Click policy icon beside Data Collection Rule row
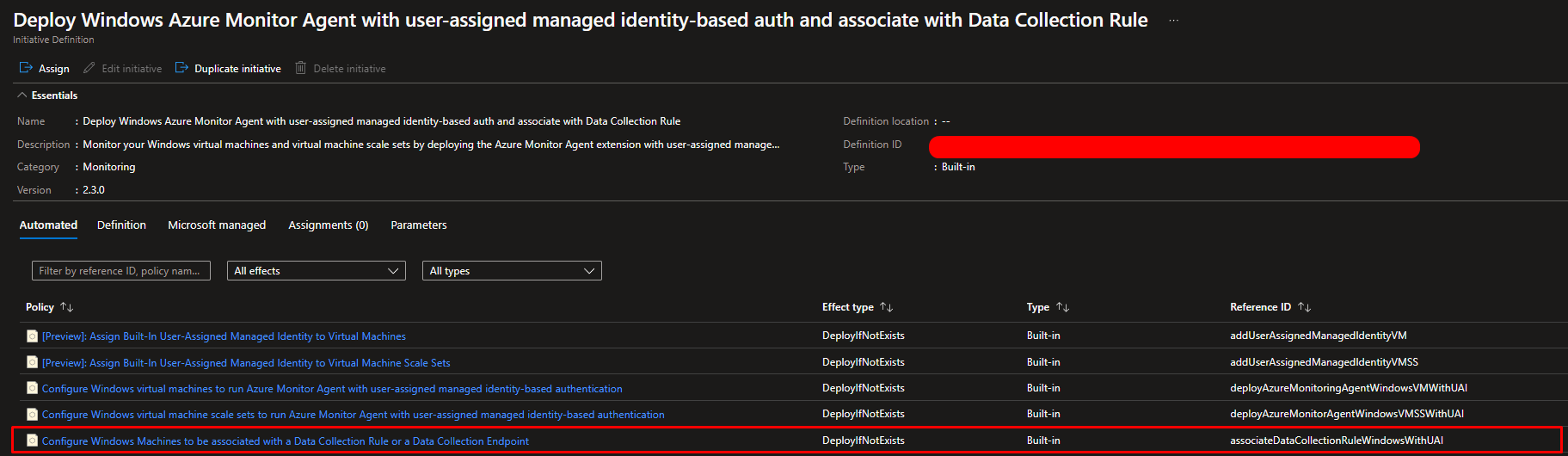Viewport: 1568px width, 456px height. 32,441
